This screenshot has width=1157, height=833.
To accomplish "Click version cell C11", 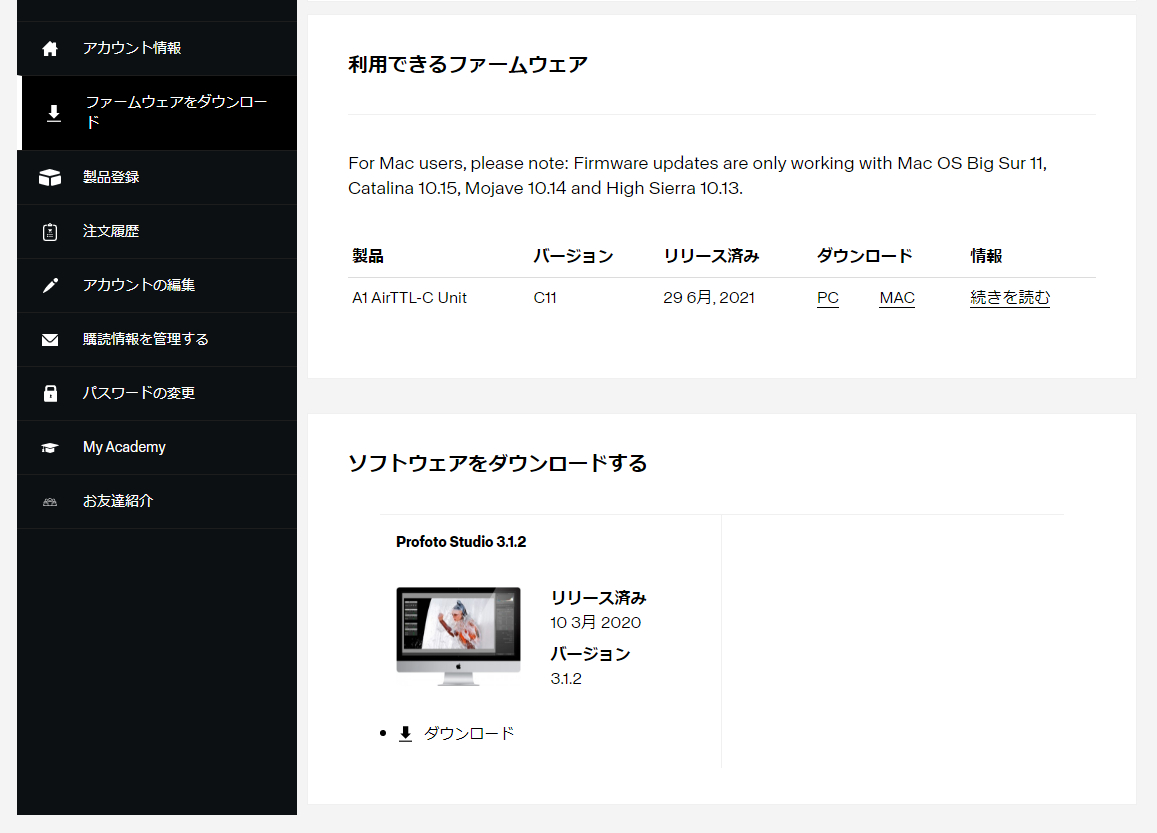I will 545,298.
